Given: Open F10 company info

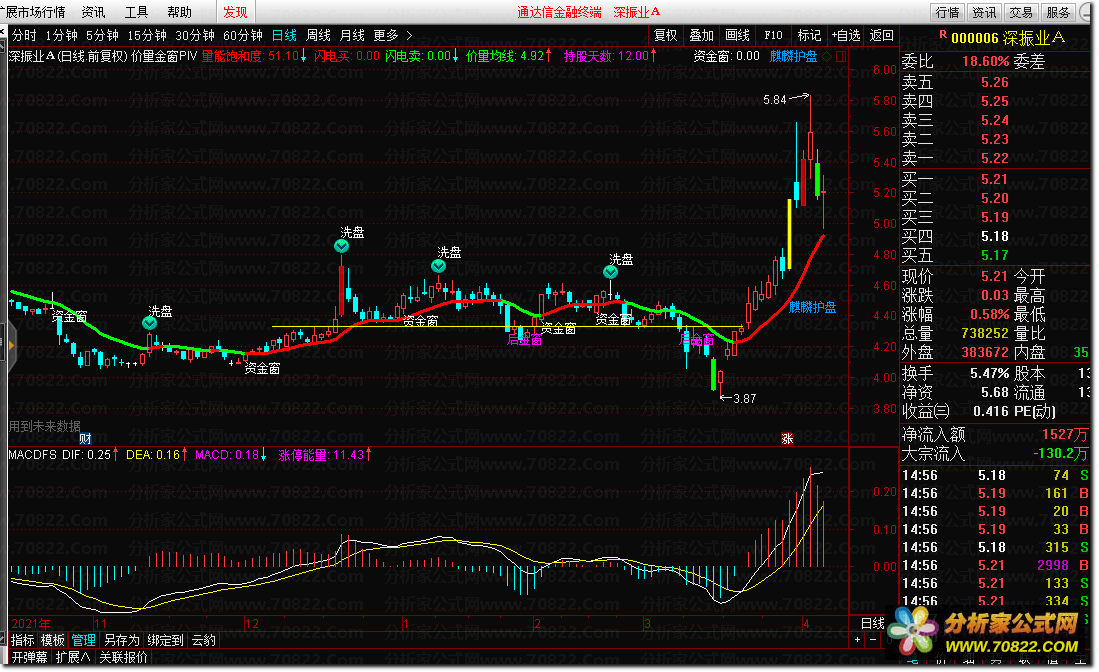Looking at the screenshot, I should (773, 35).
